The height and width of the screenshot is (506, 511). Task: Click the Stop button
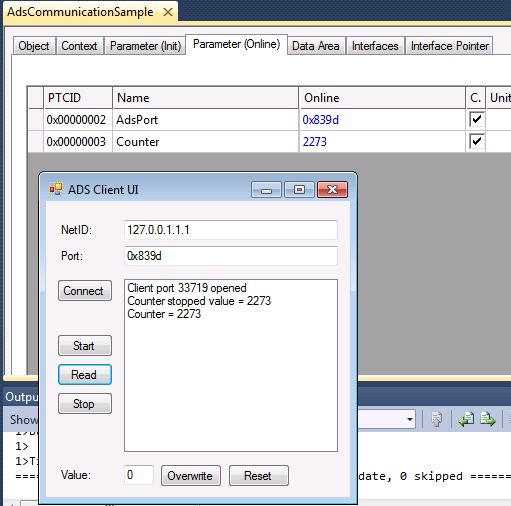click(x=85, y=404)
